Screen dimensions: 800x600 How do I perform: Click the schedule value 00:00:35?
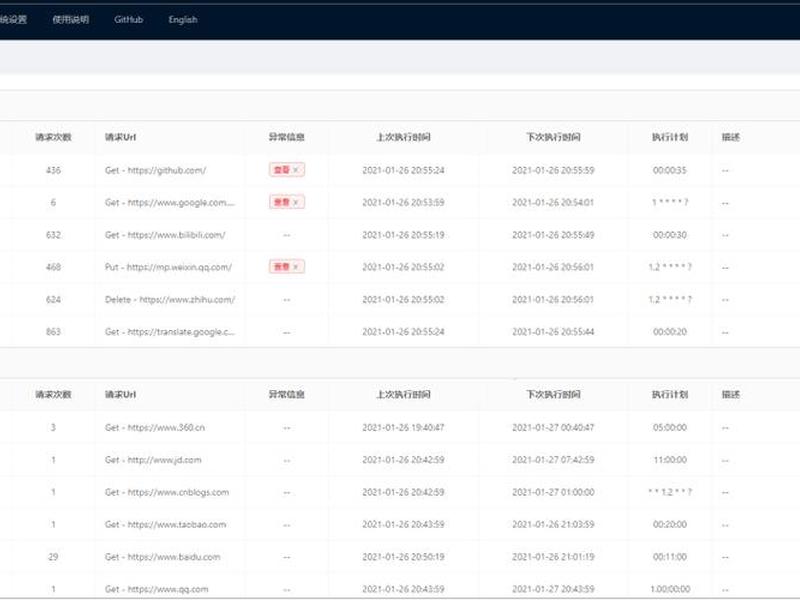coord(670,170)
